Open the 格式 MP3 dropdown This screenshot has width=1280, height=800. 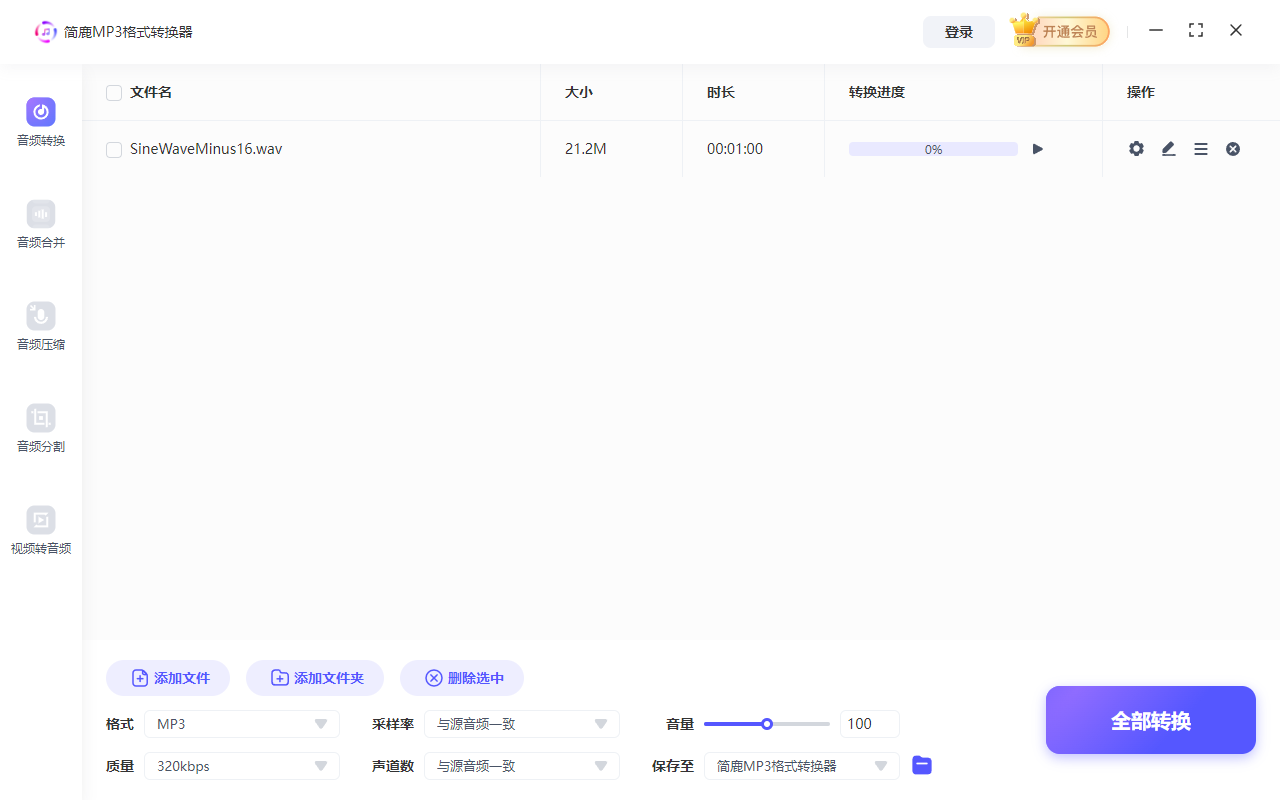(x=241, y=723)
